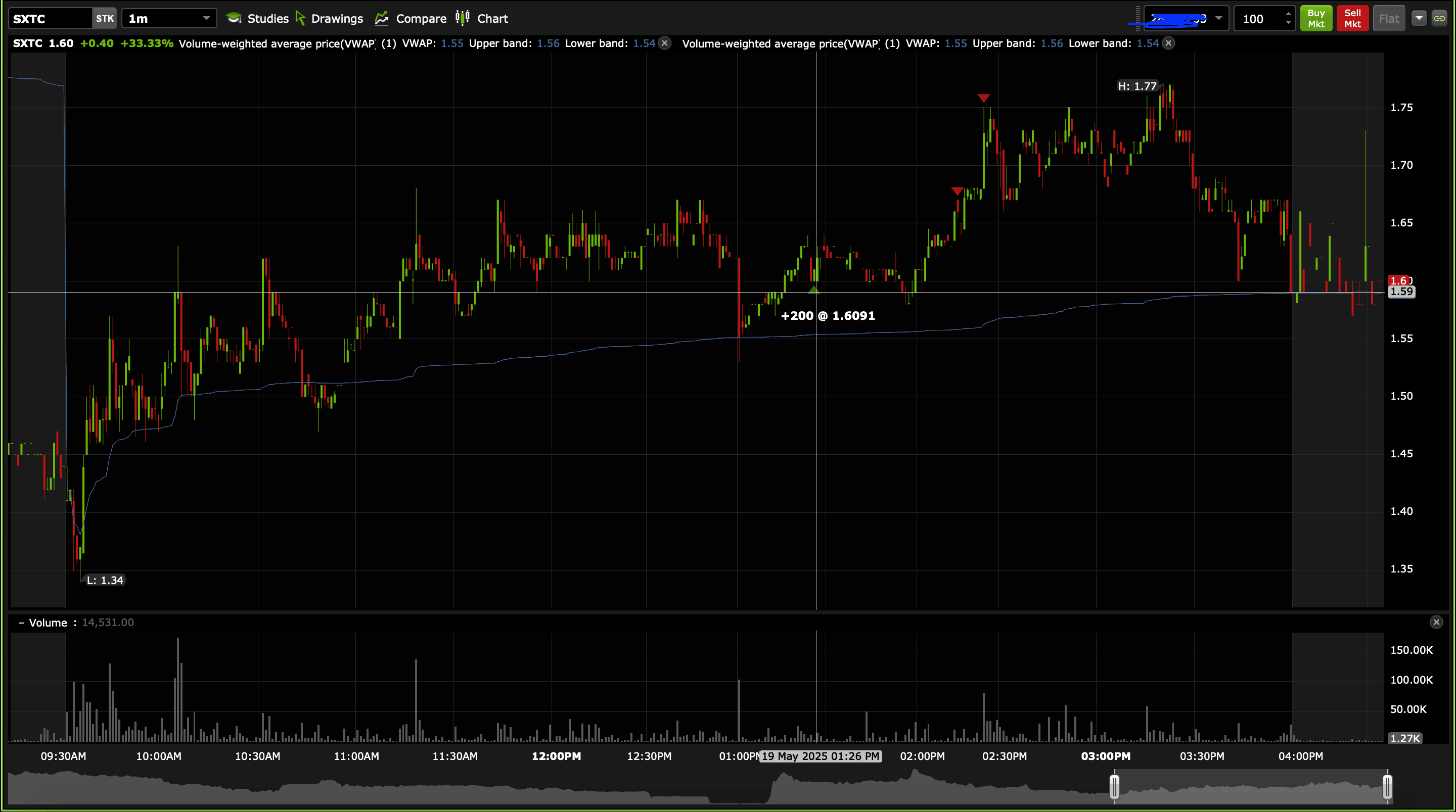The width and height of the screenshot is (1456, 812).
Task: Remove the second VWAP study indicator
Action: [1169, 43]
